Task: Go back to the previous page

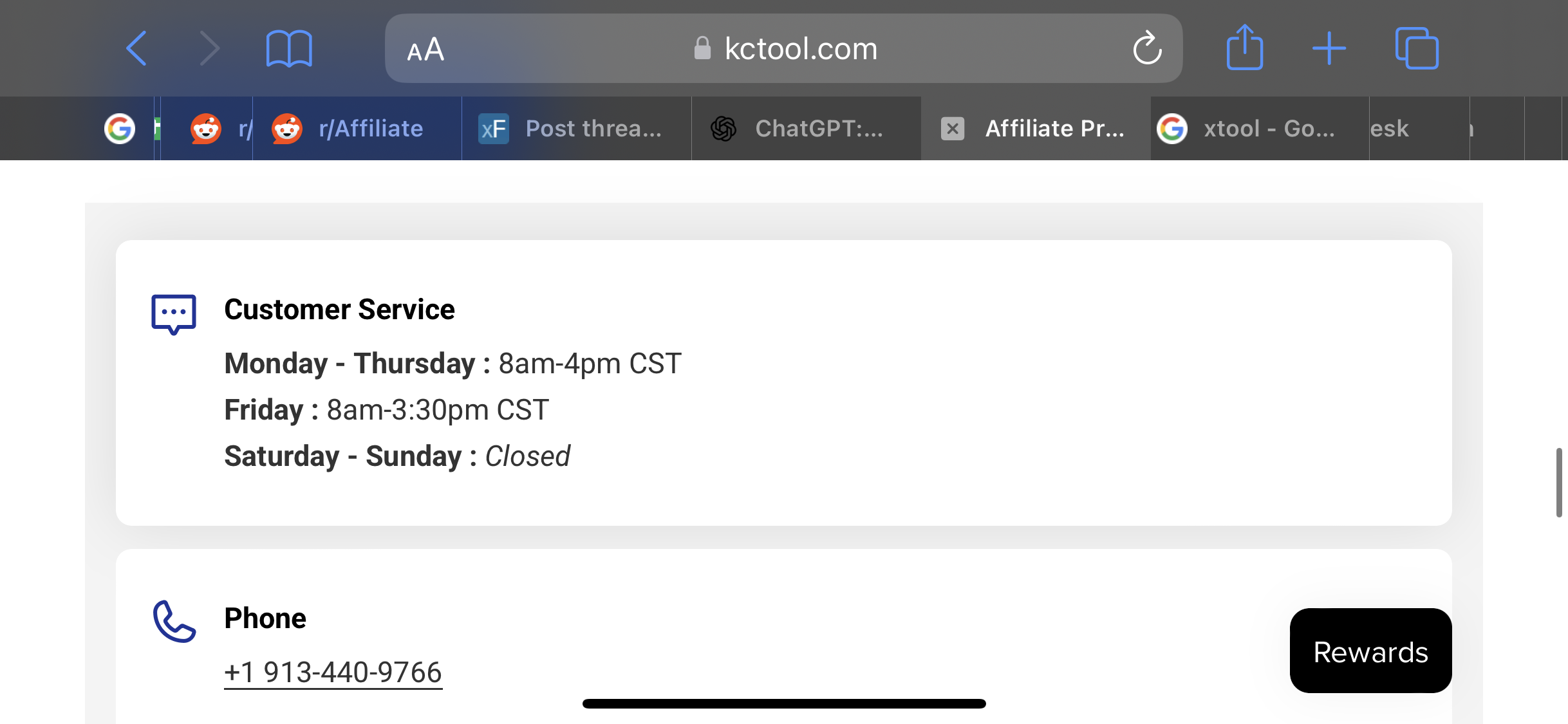Action: tap(136, 48)
